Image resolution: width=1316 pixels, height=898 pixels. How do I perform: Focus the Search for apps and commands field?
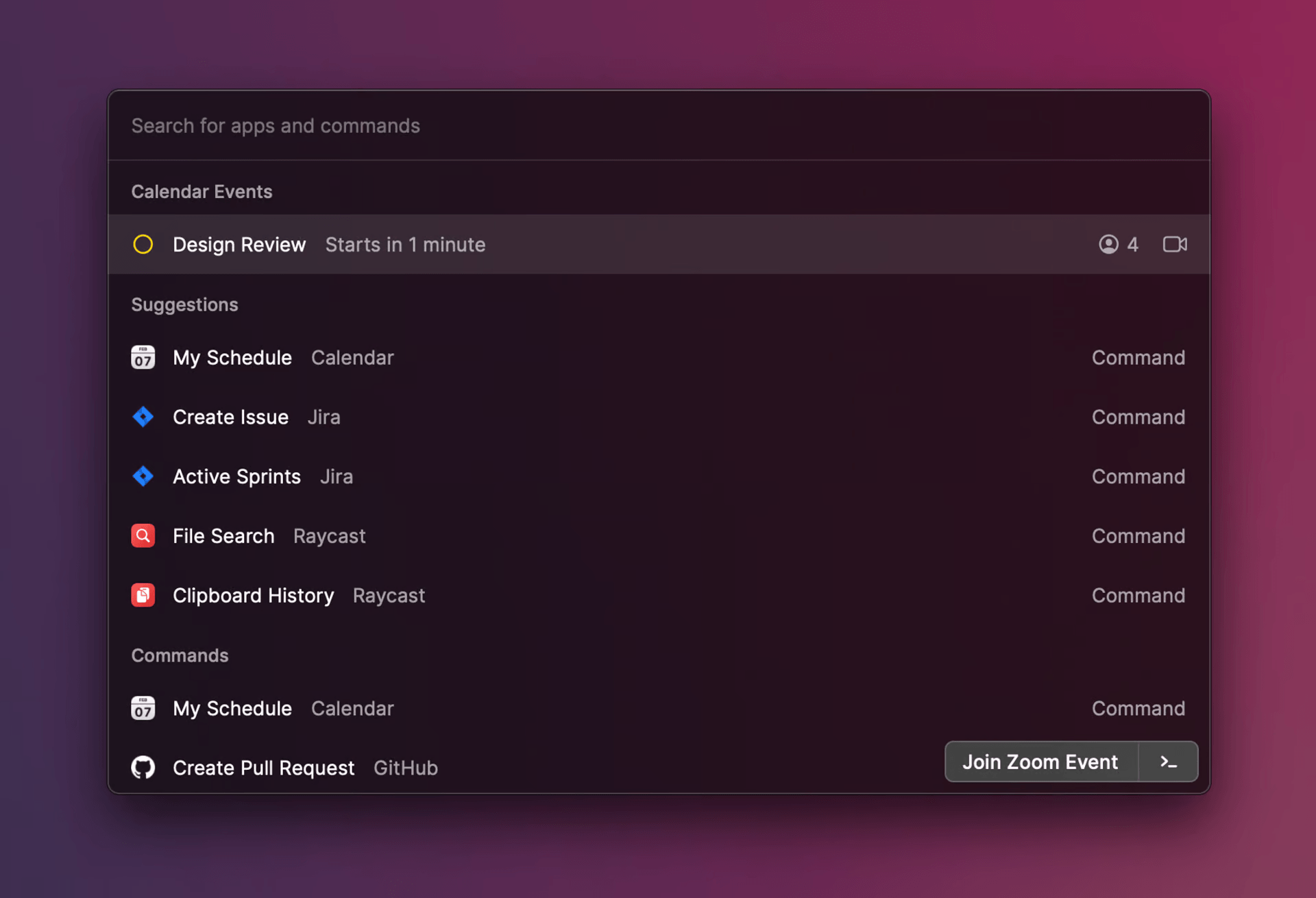659,126
